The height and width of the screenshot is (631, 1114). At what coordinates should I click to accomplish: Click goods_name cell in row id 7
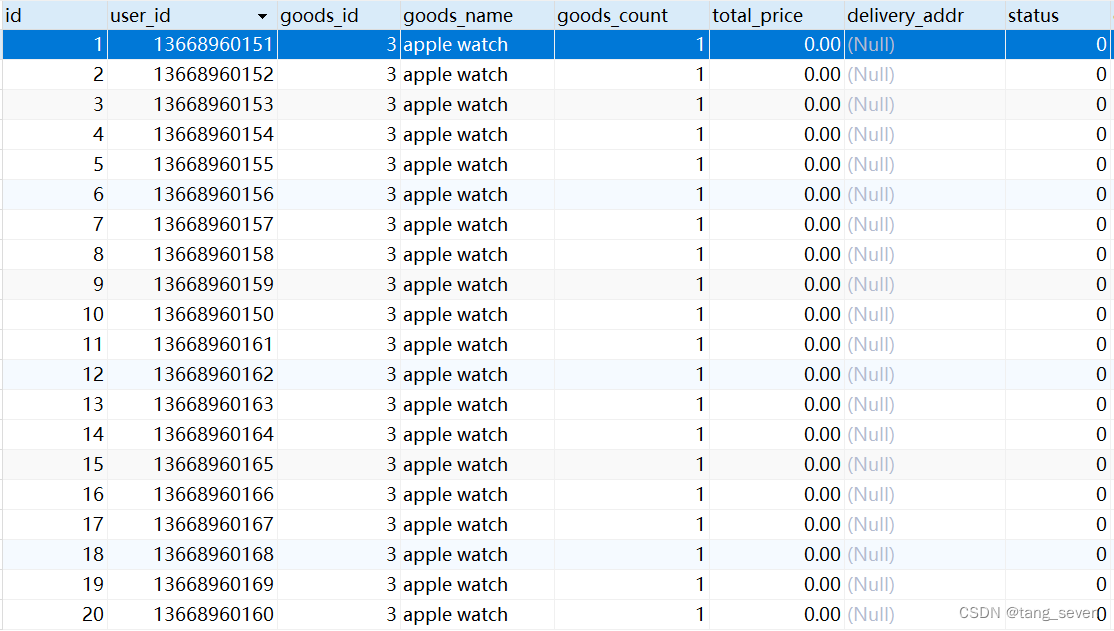[x=477, y=225]
